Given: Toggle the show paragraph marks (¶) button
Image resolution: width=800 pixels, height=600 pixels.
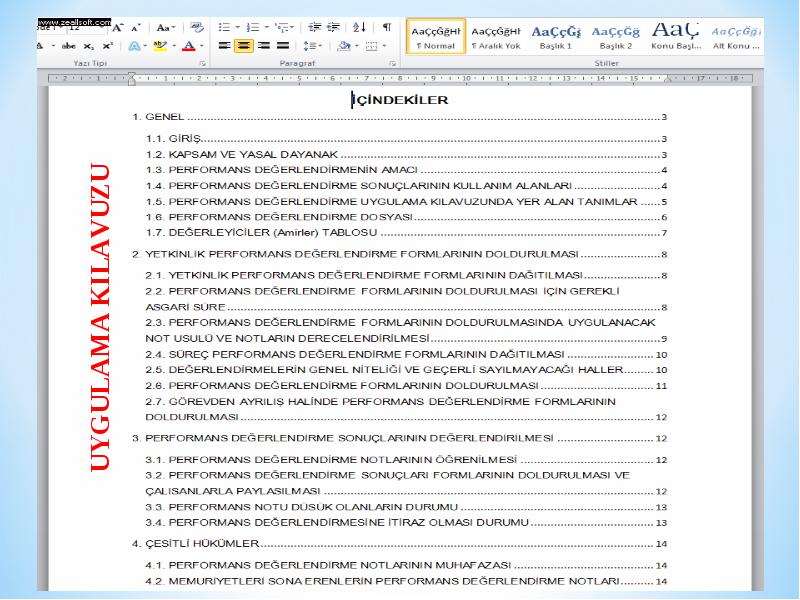Looking at the screenshot, I should click(x=387, y=27).
